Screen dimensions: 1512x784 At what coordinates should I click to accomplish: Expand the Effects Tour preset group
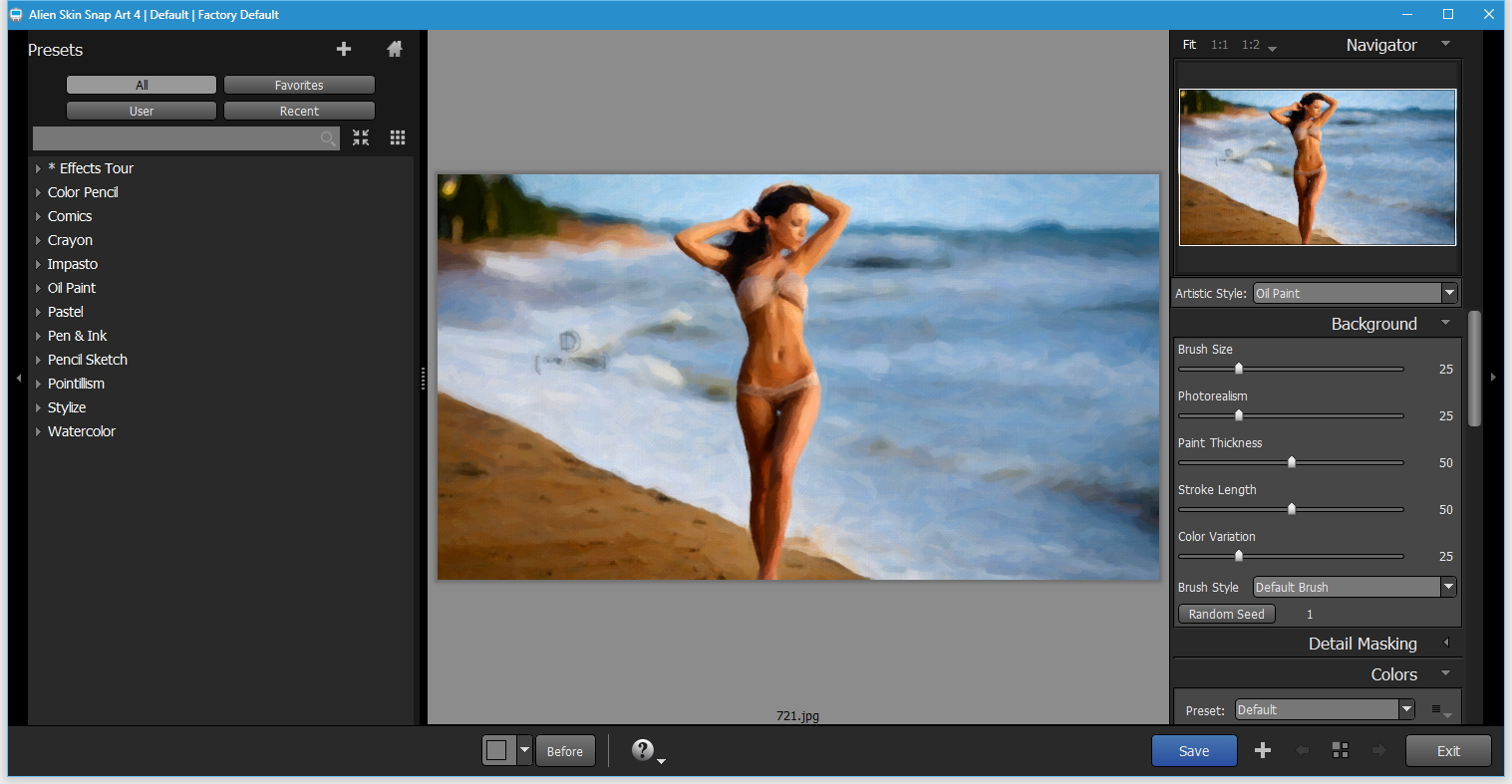pyautogui.click(x=38, y=168)
